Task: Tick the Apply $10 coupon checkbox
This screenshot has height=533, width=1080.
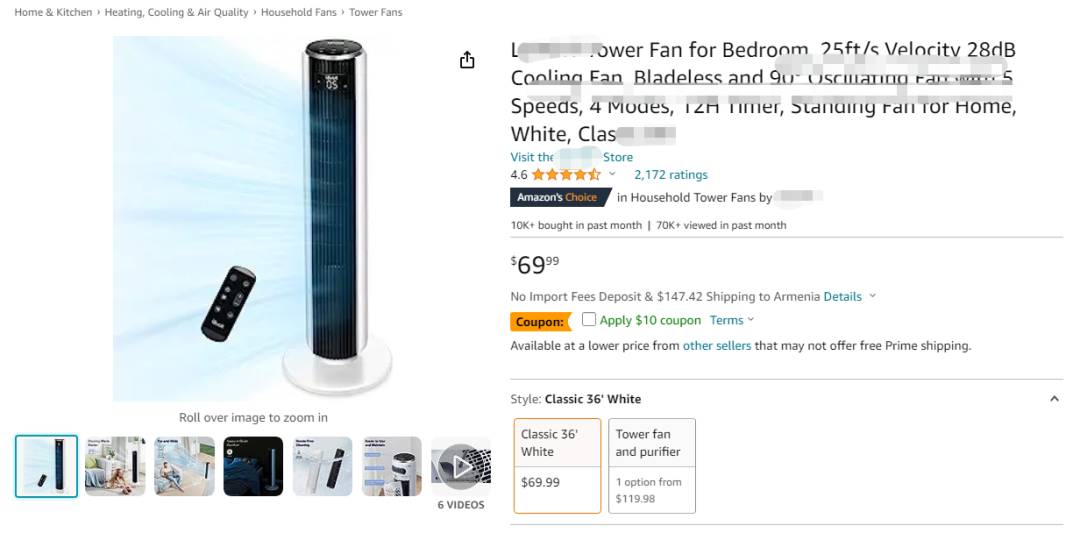Action: (589, 320)
